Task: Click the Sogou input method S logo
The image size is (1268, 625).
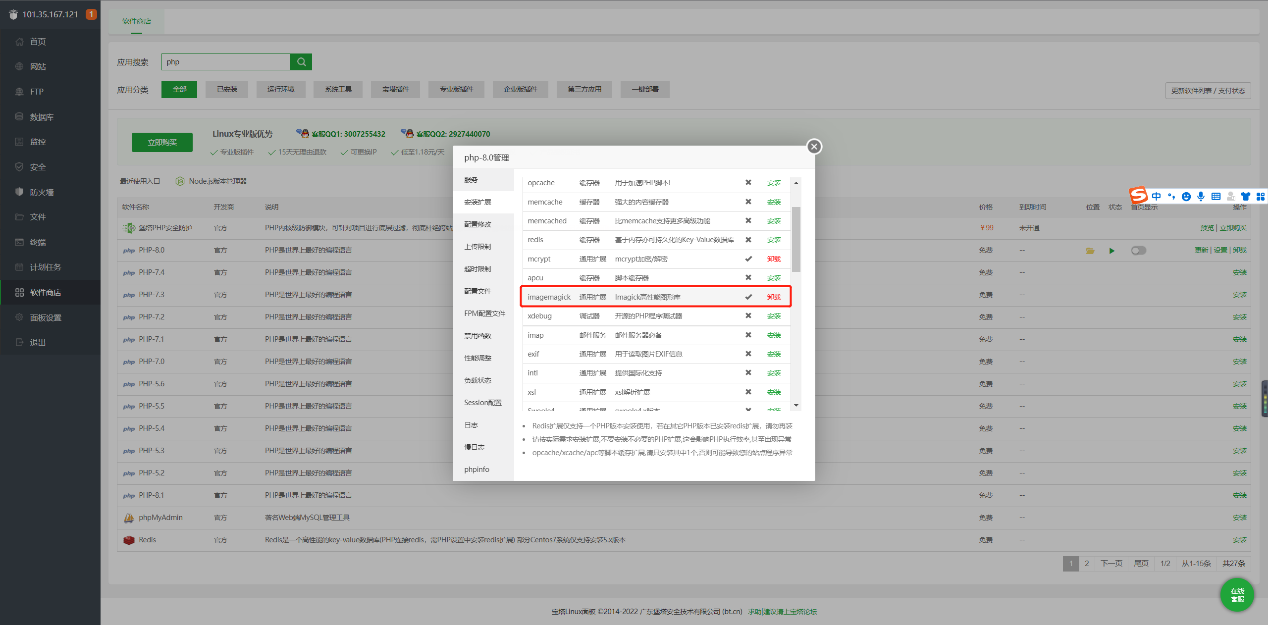Action: [x=1138, y=195]
